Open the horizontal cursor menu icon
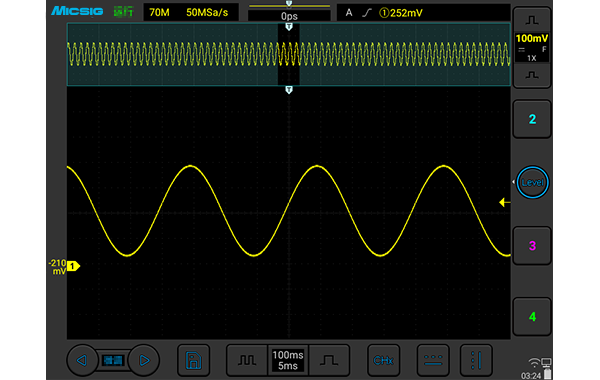Screen dimensions: 600x380 pyautogui.click(x=433, y=360)
